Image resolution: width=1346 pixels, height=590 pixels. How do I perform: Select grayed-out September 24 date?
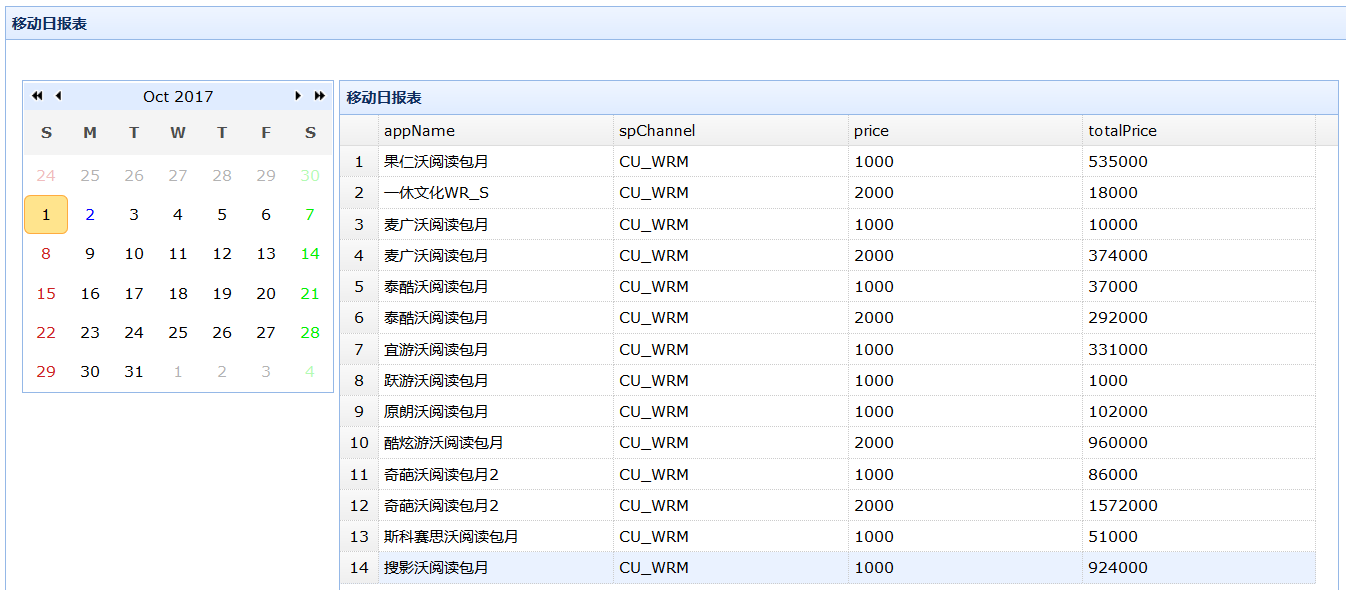46,176
